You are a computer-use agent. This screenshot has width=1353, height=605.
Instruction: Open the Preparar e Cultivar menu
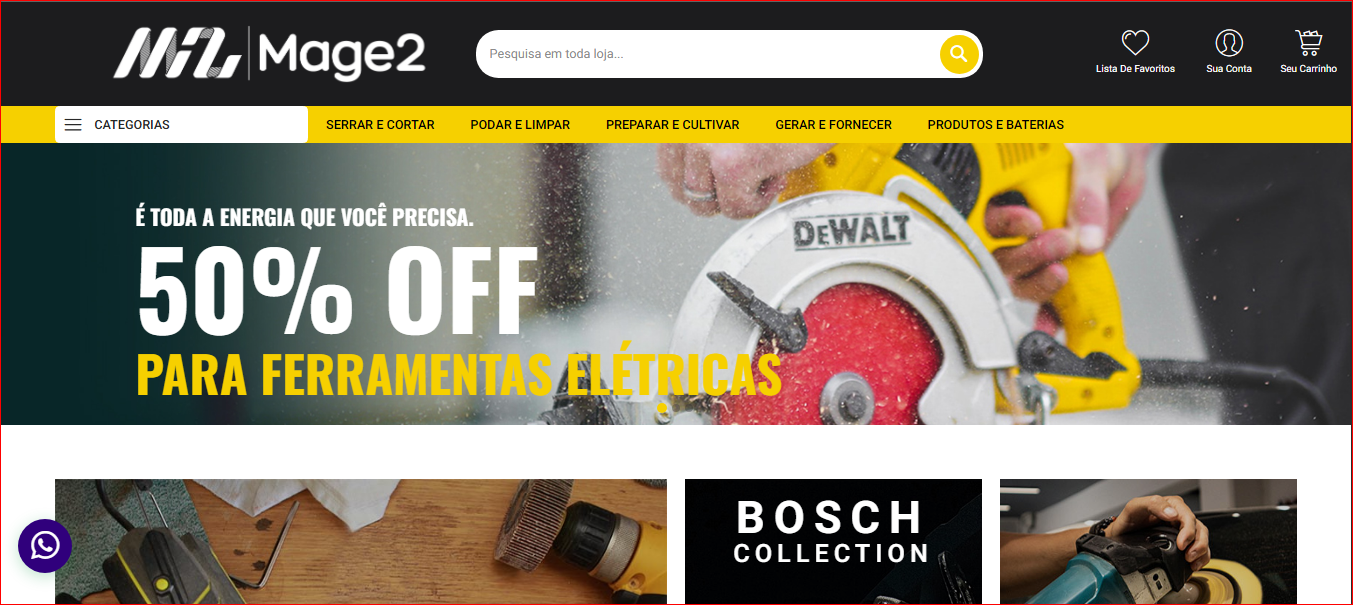[673, 125]
